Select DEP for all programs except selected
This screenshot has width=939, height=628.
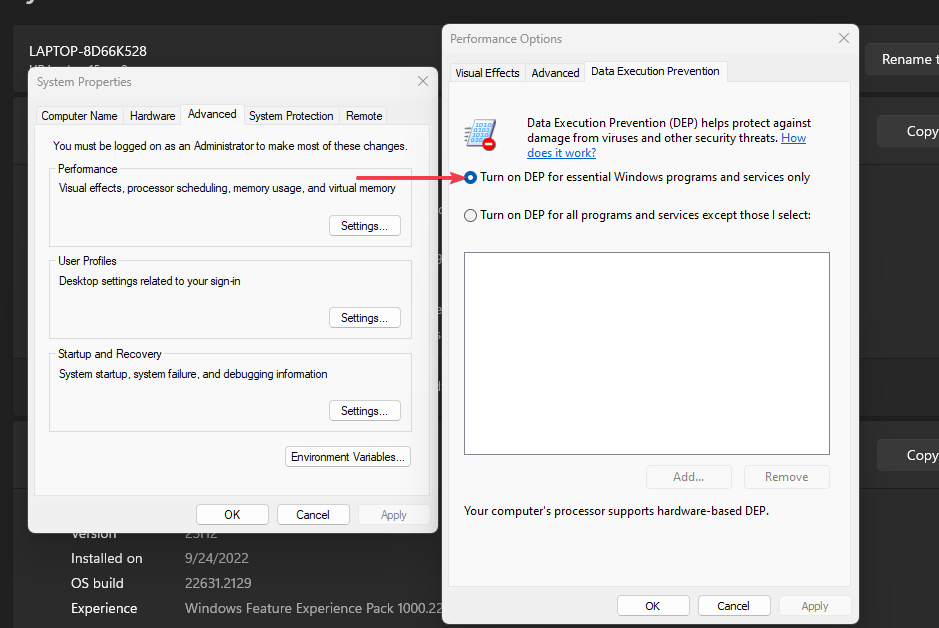[471, 215]
